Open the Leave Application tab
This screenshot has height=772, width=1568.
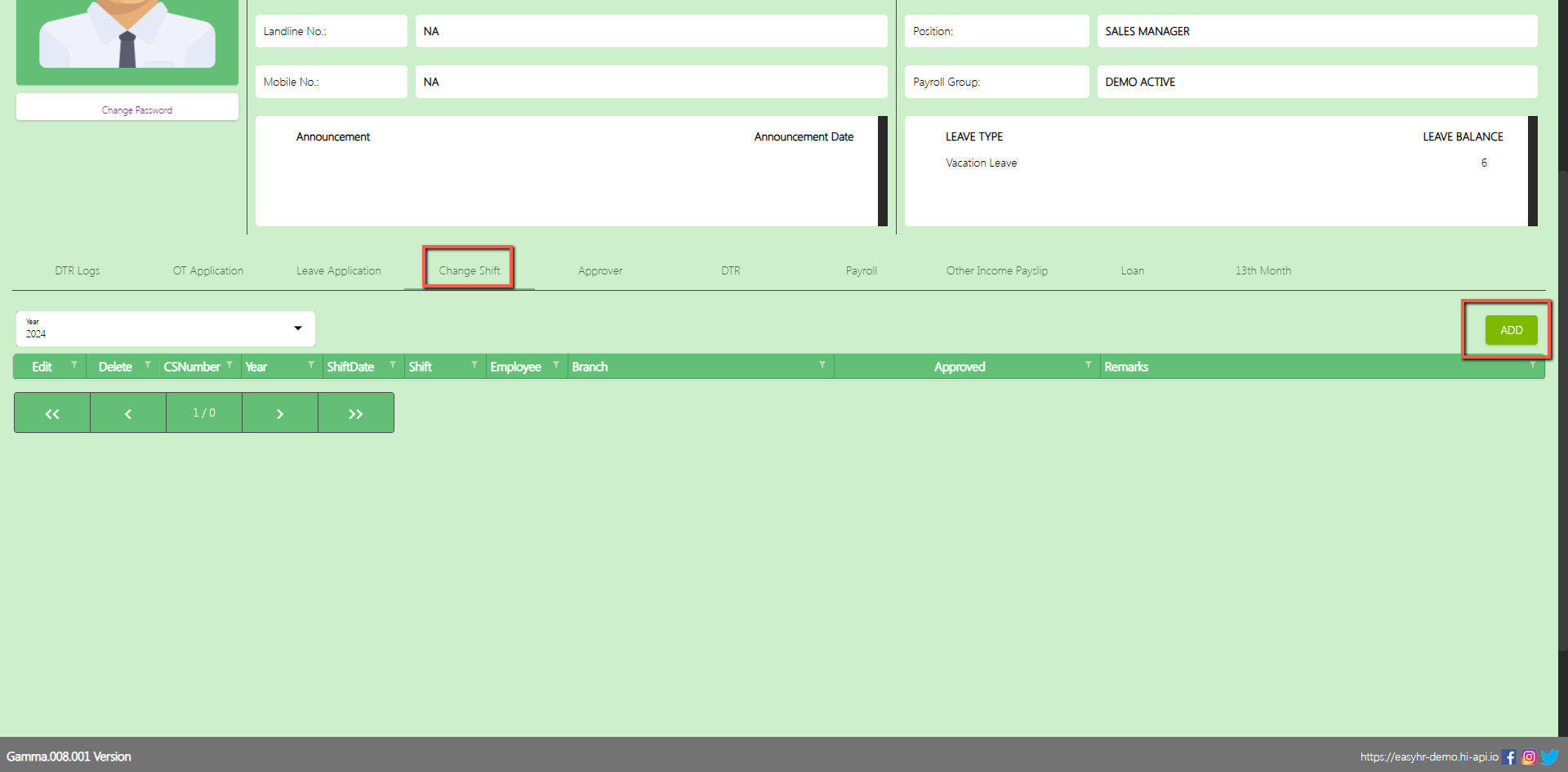click(x=339, y=270)
